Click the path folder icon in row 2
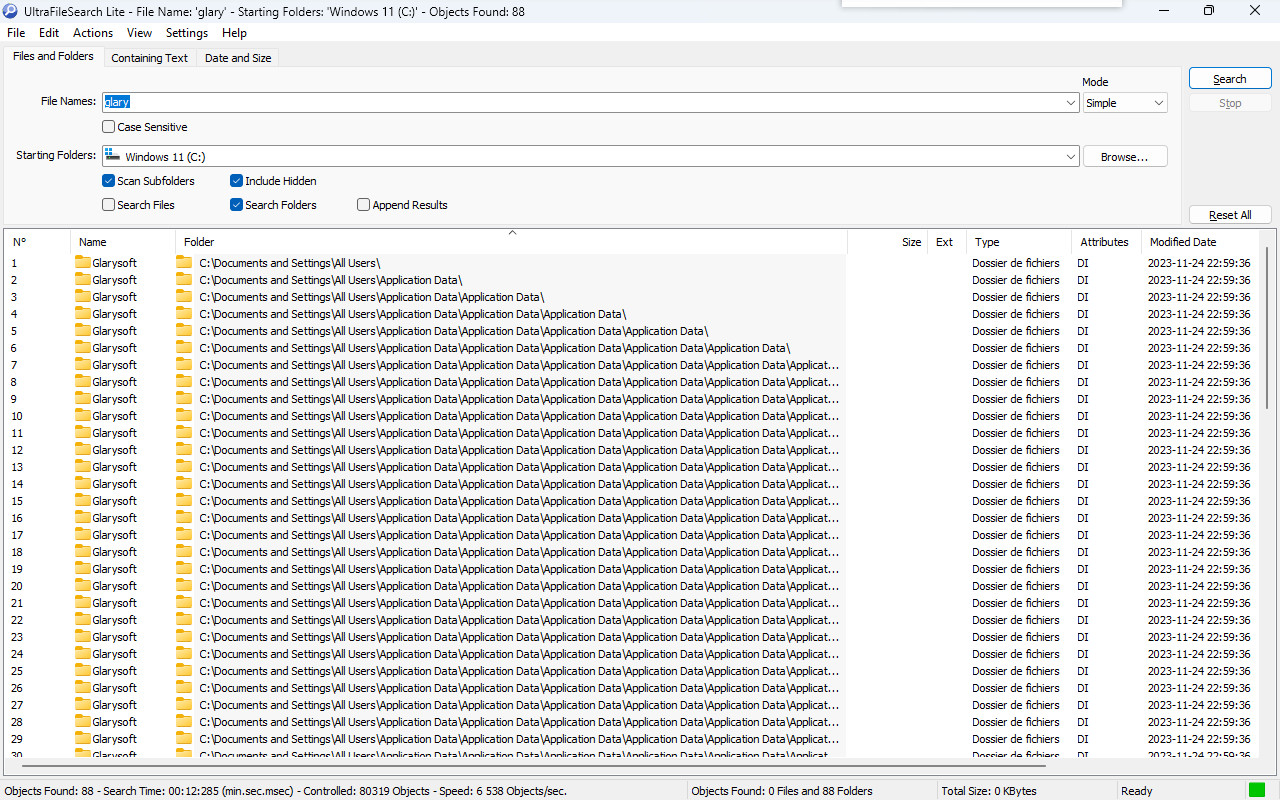 coord(184,280)
